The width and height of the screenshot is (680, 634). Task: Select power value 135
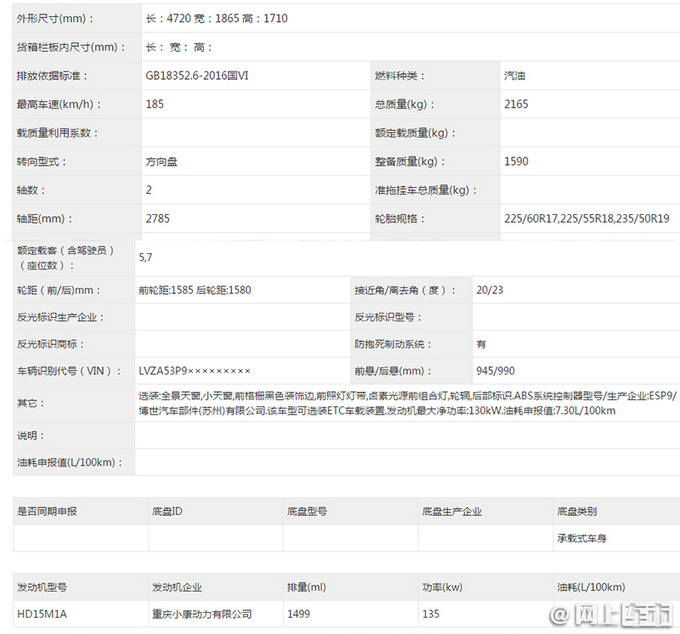tap(431, 614)
